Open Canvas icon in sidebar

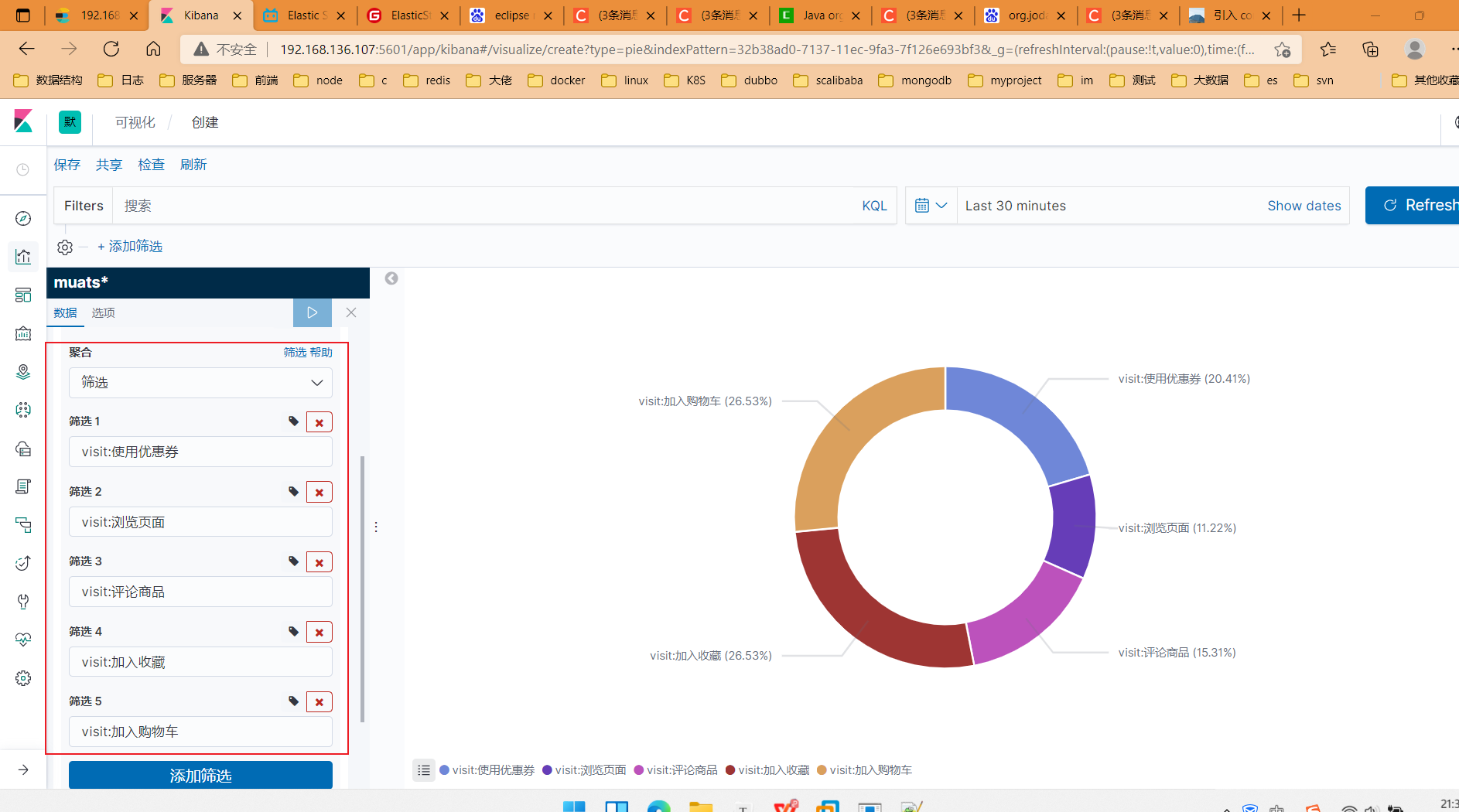[23, 333]
